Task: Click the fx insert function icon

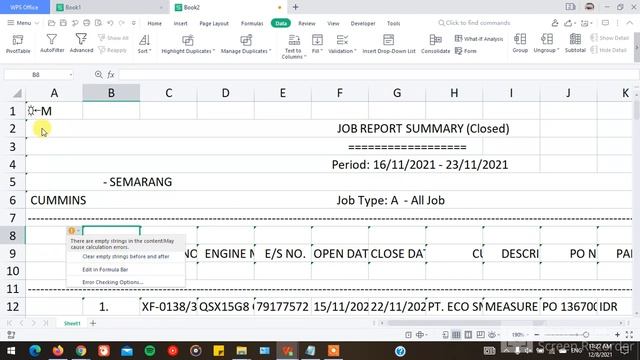Action: [111, 75]
